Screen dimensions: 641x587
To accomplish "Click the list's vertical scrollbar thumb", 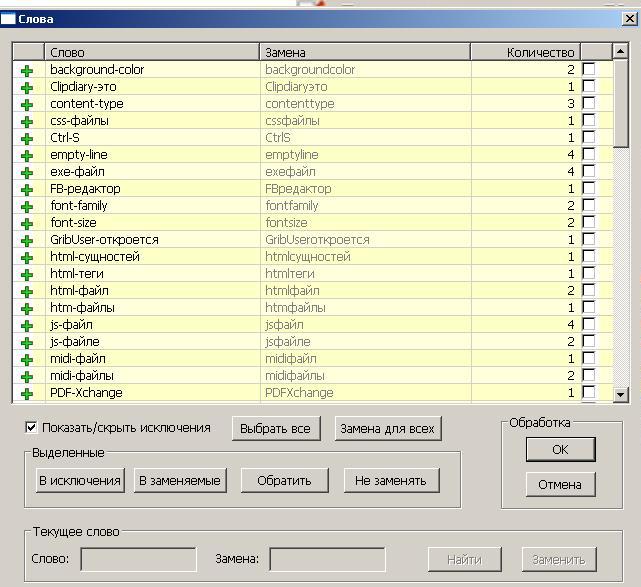I will click(x=621, y=103).
